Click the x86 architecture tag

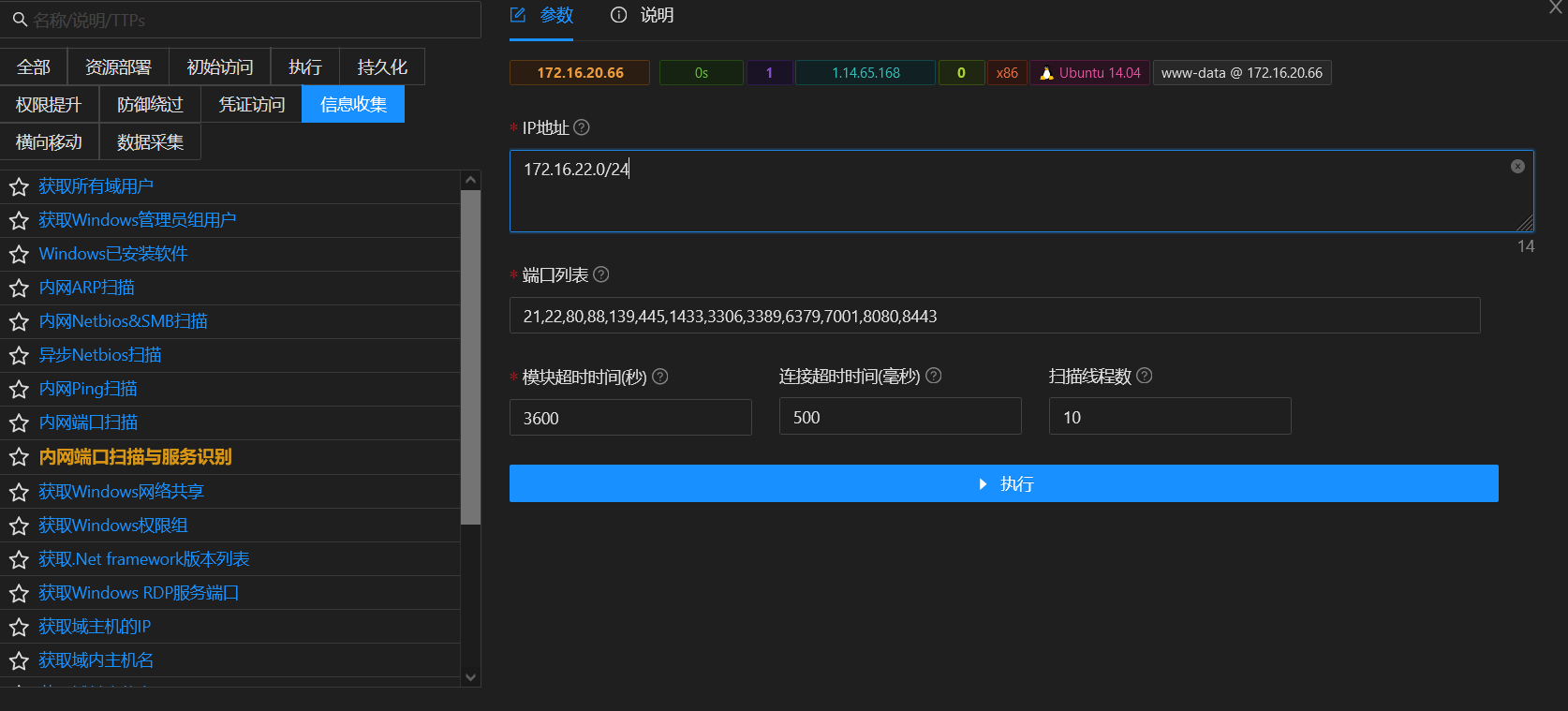point(1007,73)
